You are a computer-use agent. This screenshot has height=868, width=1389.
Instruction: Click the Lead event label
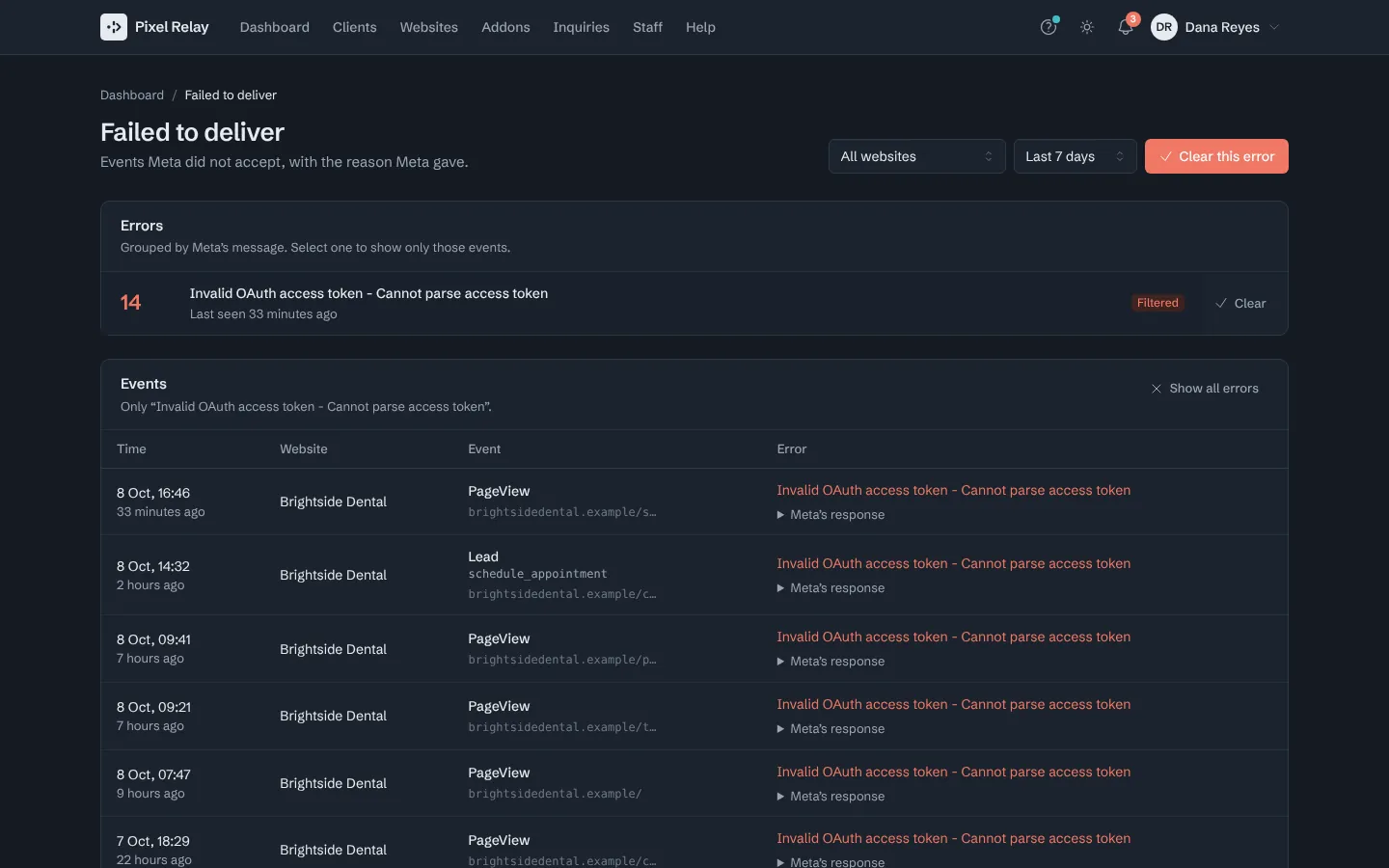click(483, 556)
